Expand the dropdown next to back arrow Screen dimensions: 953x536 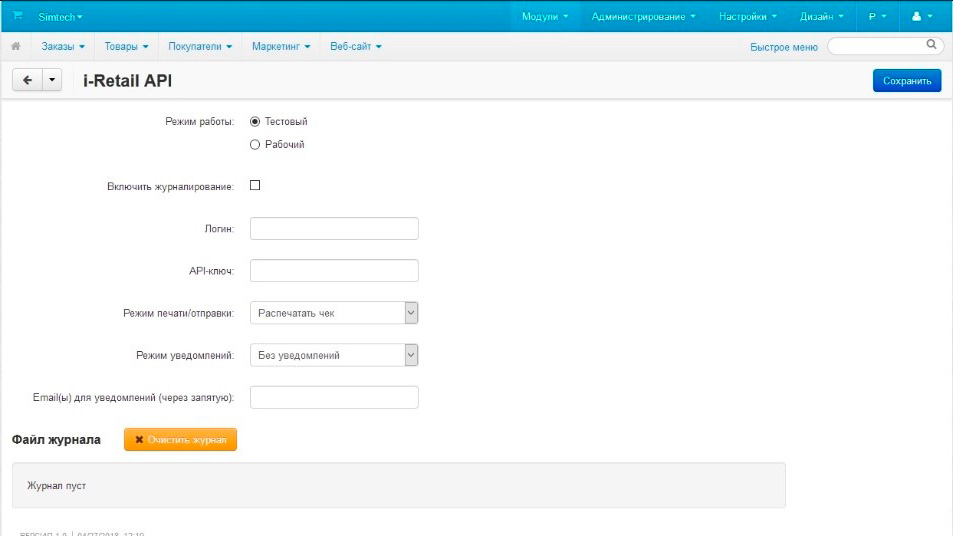click(x=52, y=80)
